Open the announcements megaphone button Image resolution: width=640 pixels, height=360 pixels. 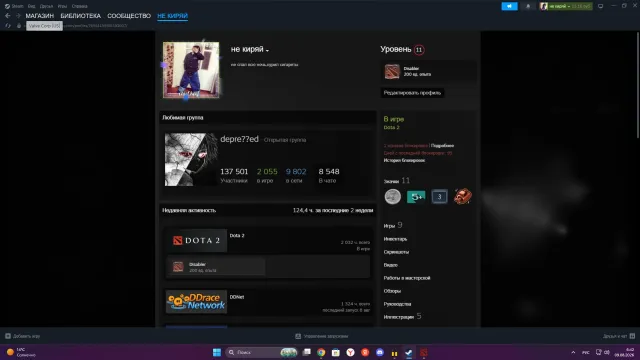(509, 6)
